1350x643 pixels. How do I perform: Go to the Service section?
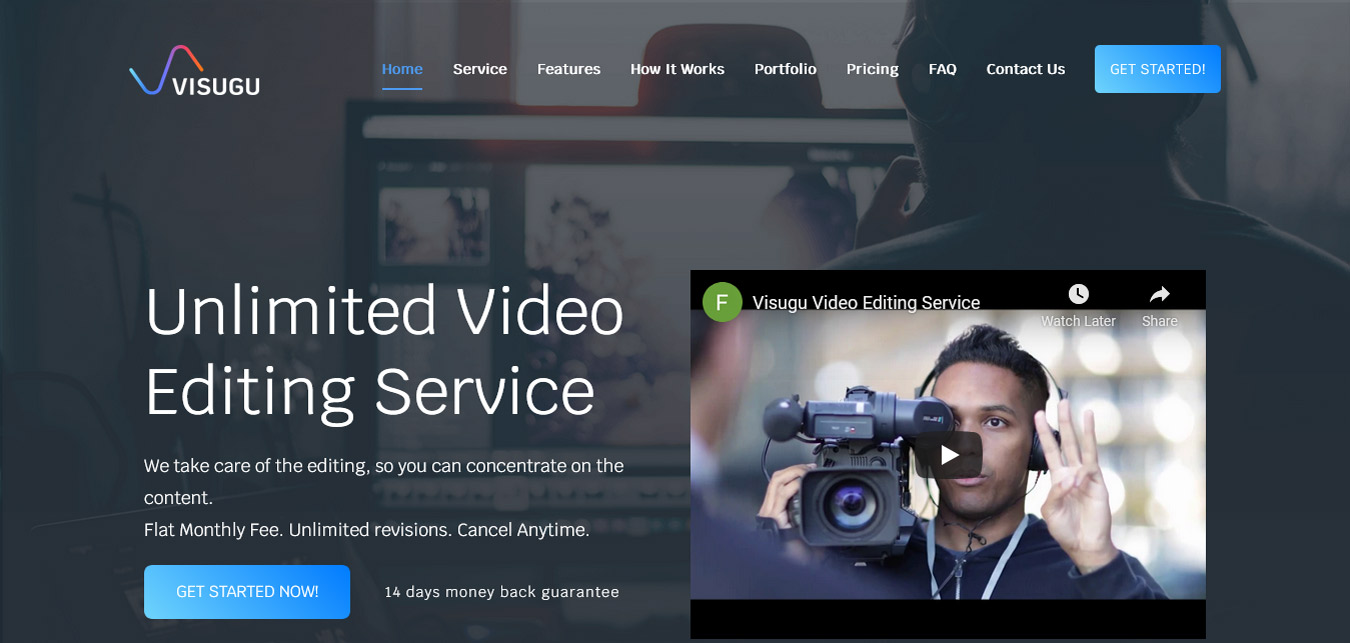480,69
